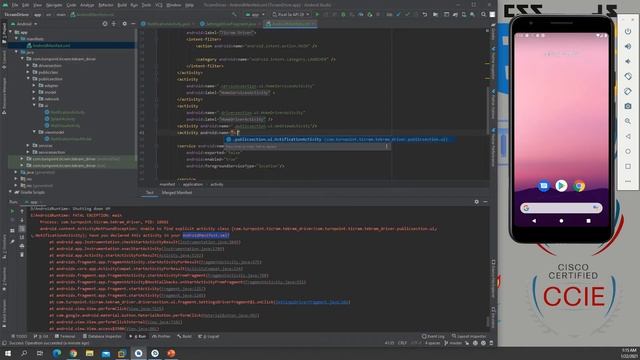
Task: Click the Debug app bug icon
Action: [x=343, y=14]
